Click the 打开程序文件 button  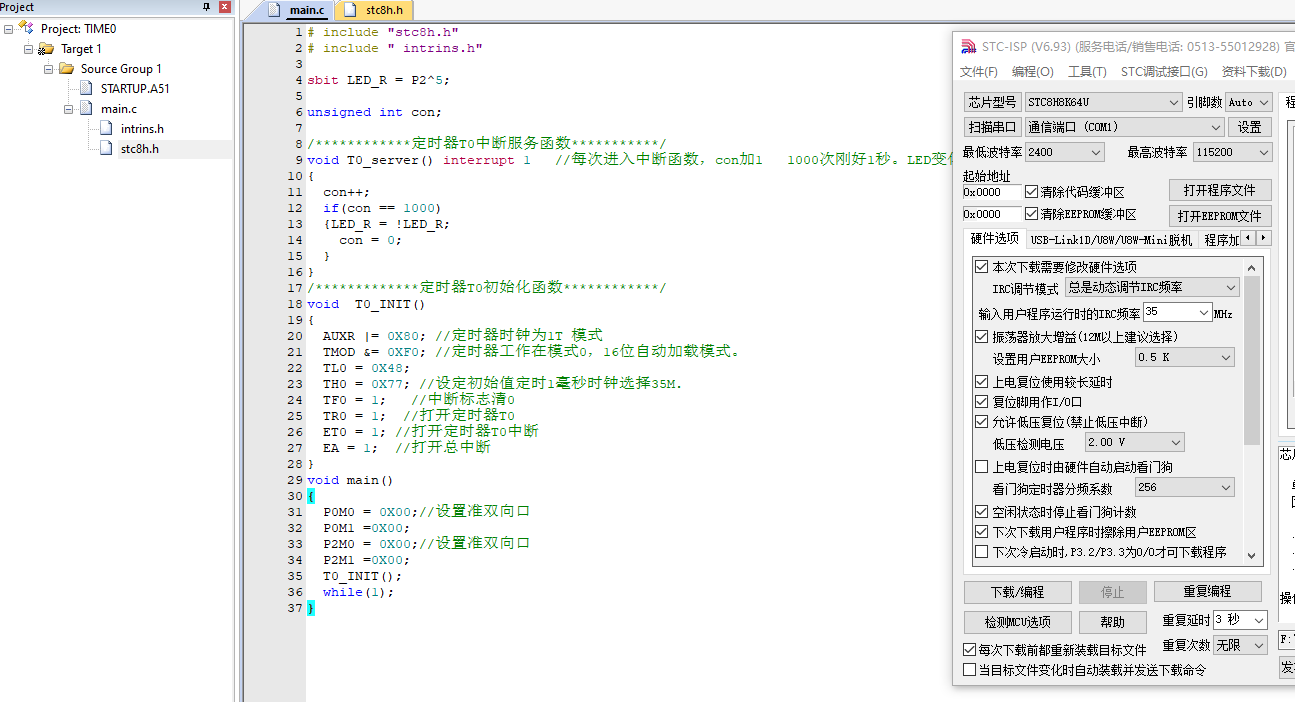tap(1220, 191)
